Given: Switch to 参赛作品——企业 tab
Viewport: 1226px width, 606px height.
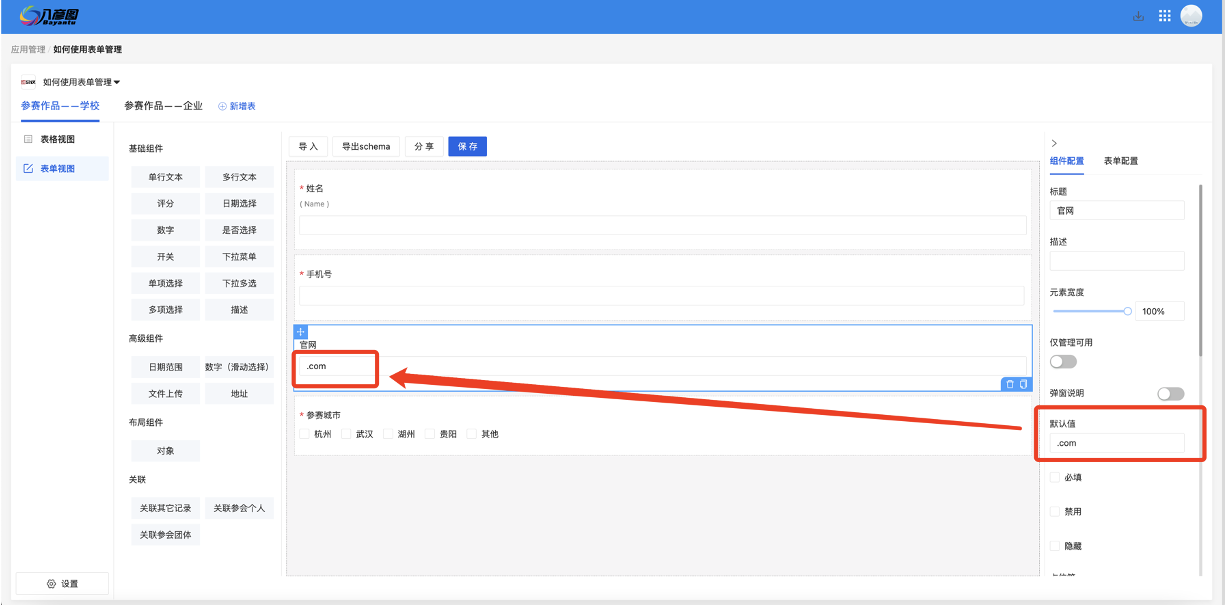Looking at the screenshot, I should 163,105.
